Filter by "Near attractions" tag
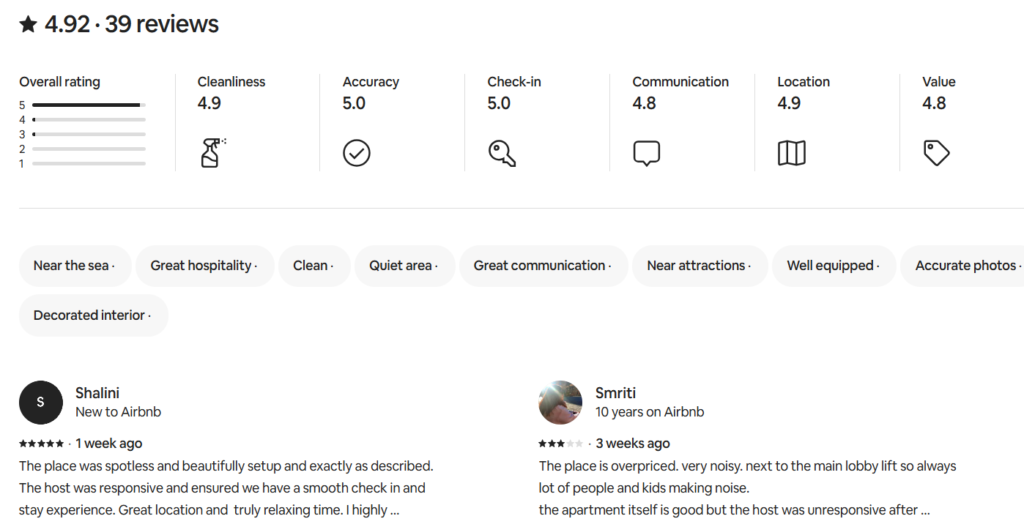Image resolution: width=1024 pixels, height=527 pixels. coord(700,266)
